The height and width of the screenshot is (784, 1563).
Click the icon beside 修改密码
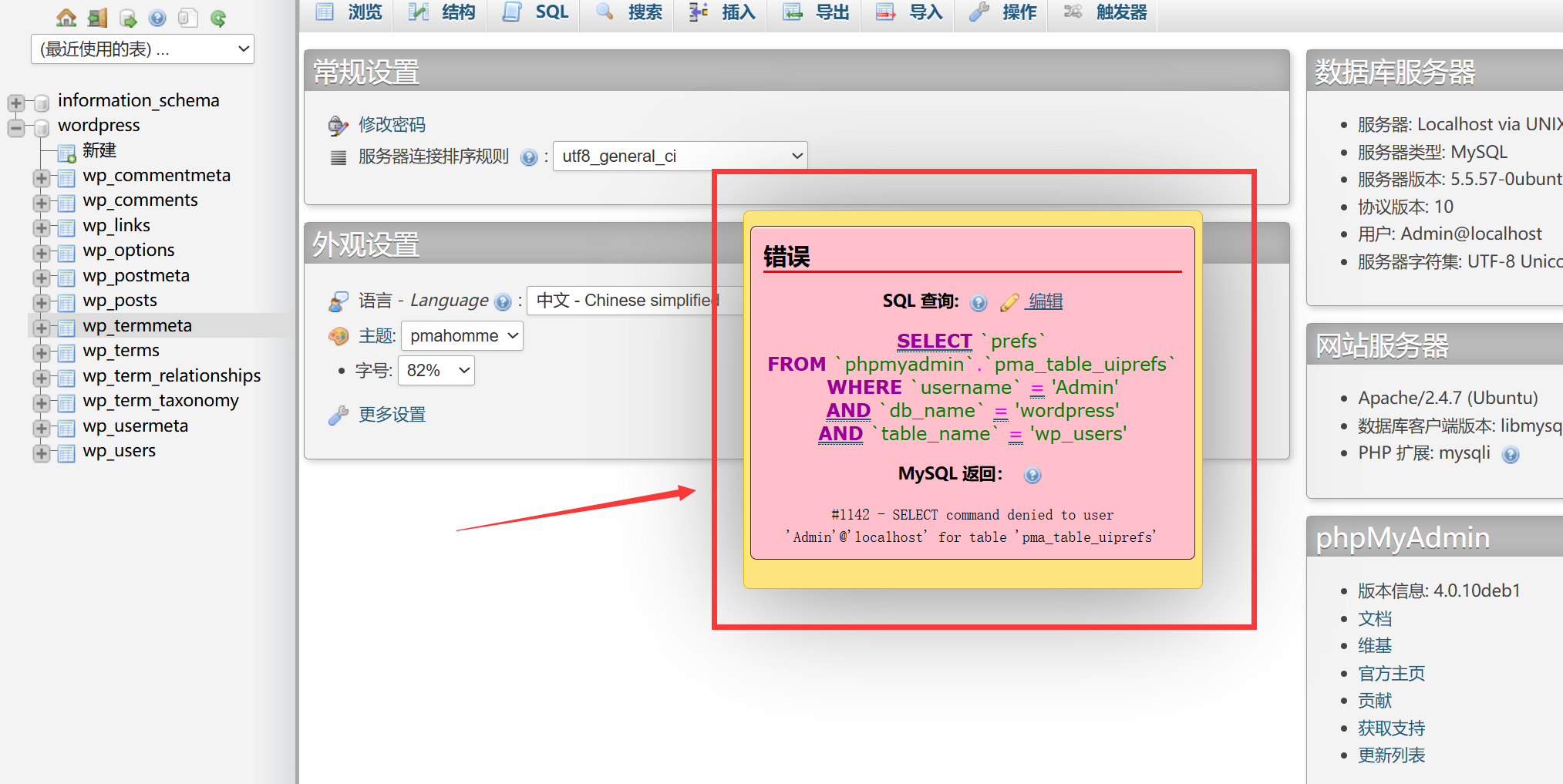pyautogui.click(x=338, y=125)
